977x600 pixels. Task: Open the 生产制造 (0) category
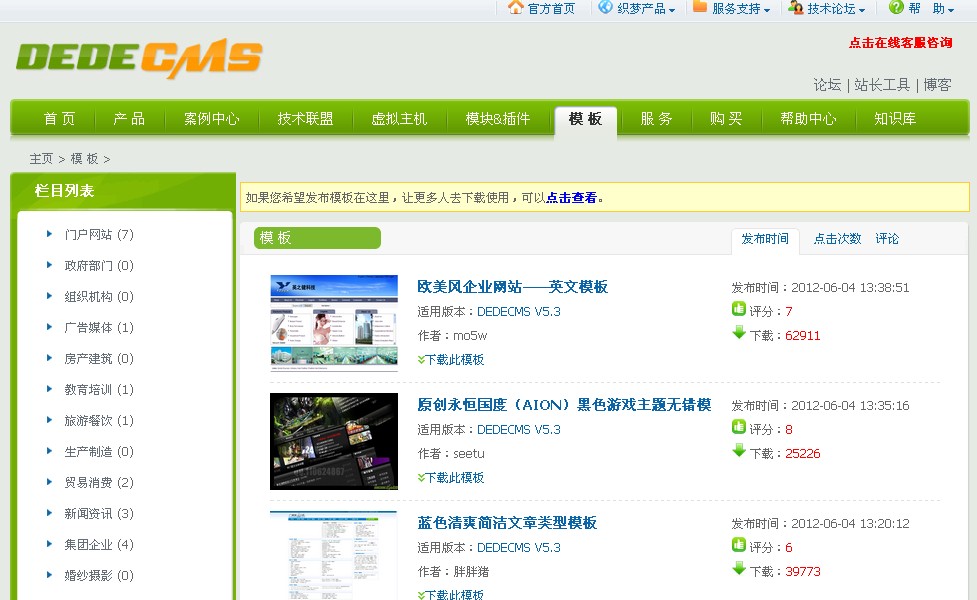pyautogui.click(x=98, y=452)
